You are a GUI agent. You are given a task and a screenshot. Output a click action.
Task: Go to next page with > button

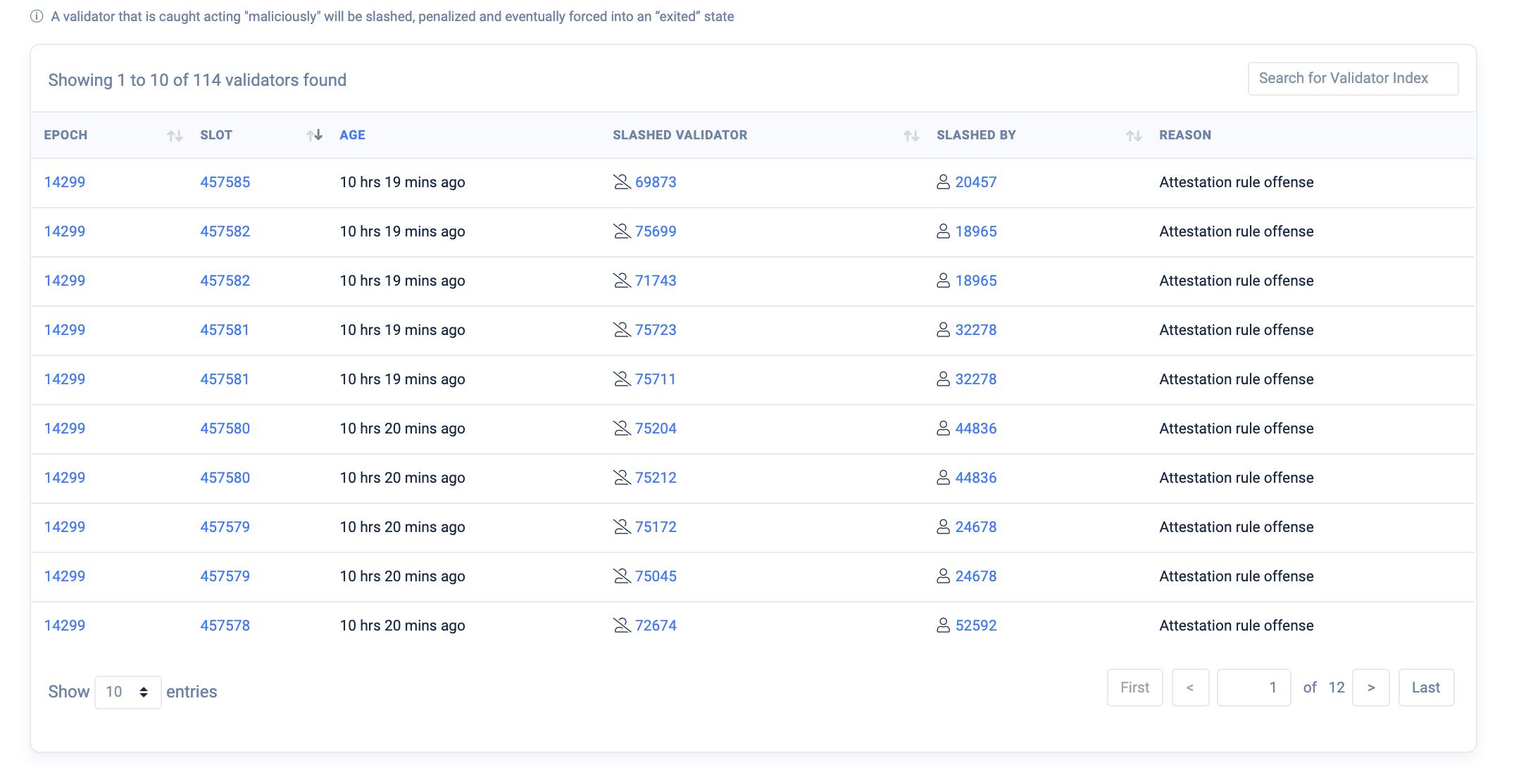click(1370, 688)
